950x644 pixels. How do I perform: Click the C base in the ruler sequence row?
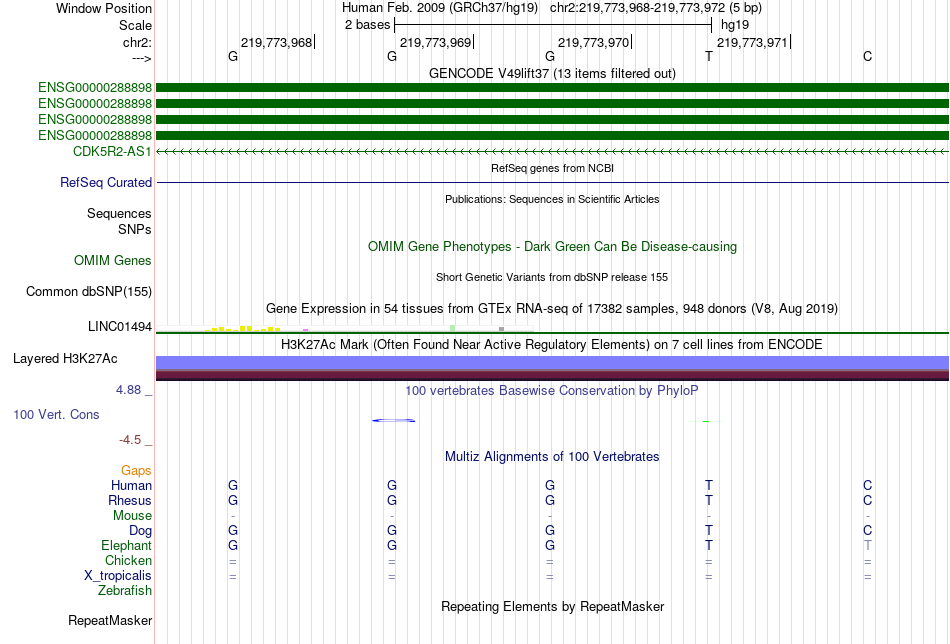868,56
